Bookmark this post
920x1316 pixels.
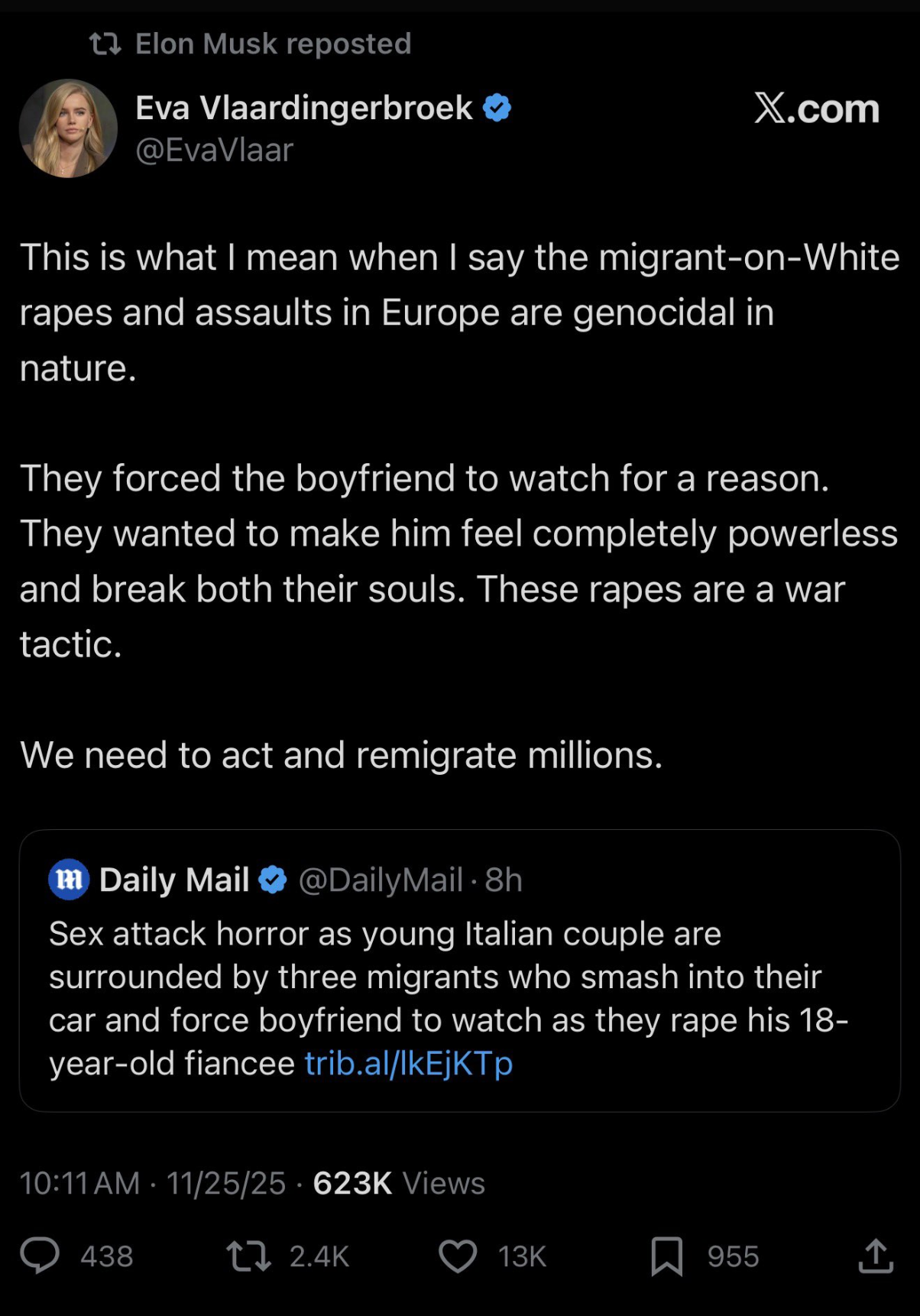666,1256
